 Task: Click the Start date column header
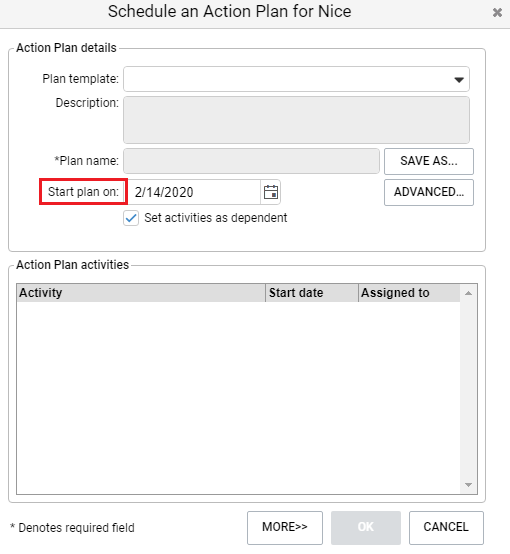[x=312, y=293]
